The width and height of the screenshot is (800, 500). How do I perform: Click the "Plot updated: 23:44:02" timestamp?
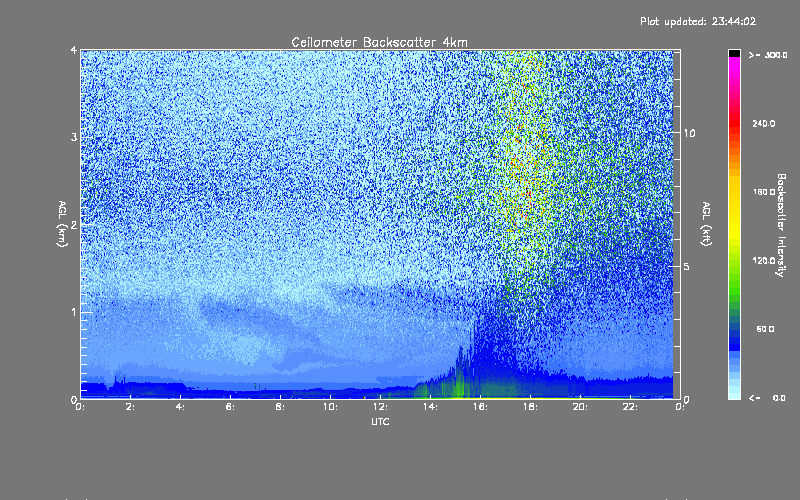[x=698, y=21]
